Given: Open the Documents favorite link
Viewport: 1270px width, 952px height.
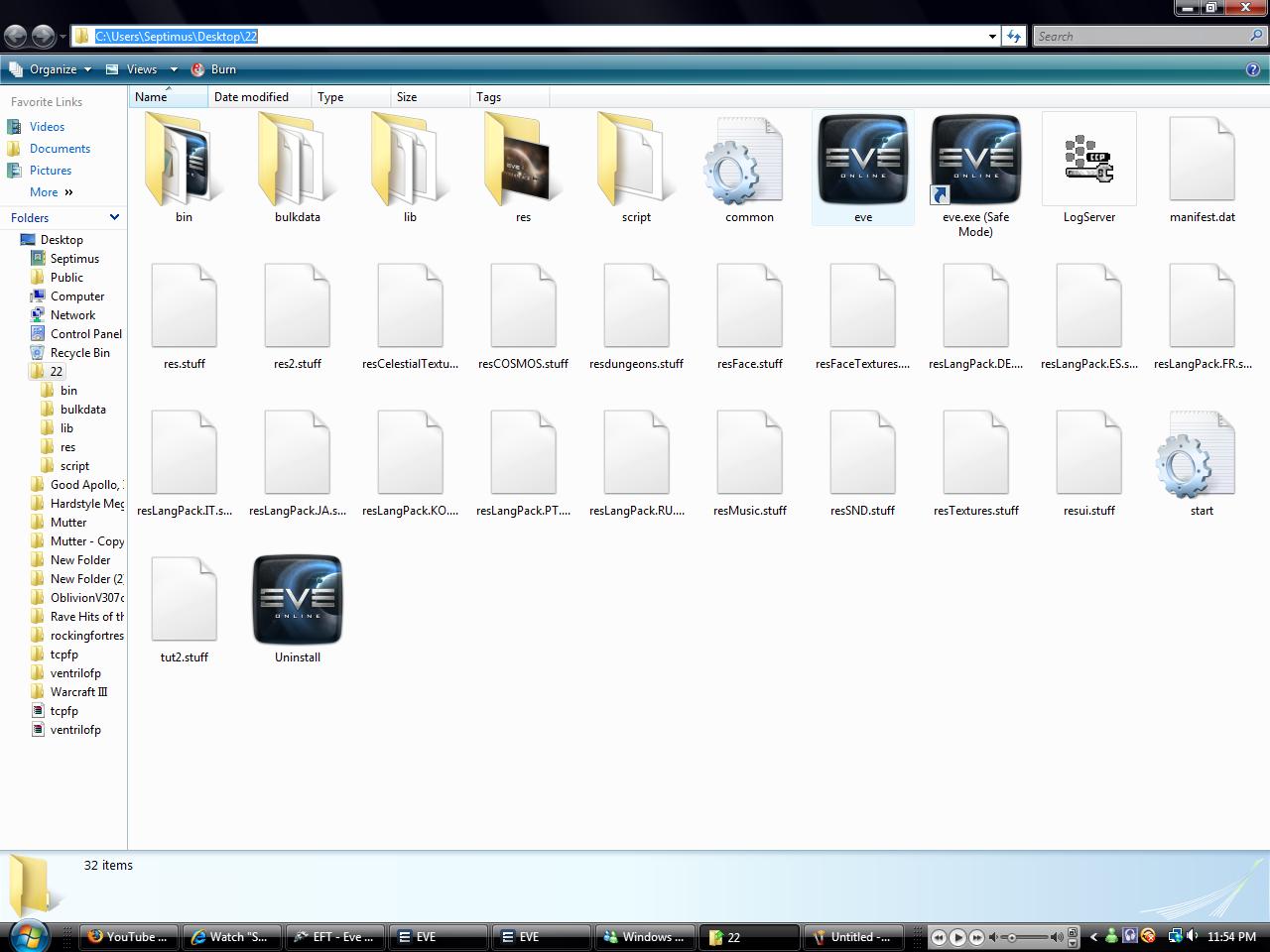Looking at the screenshot, I should [x=60, y=149].
